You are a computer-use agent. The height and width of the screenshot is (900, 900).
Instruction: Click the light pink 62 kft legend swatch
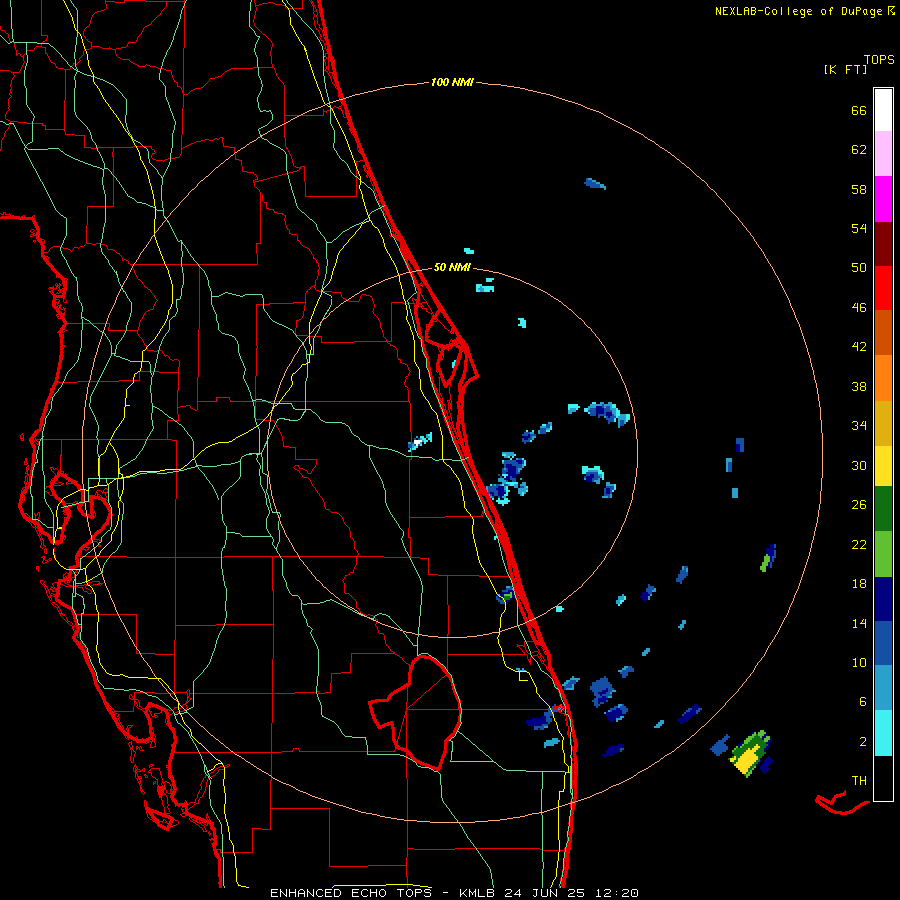883,153
